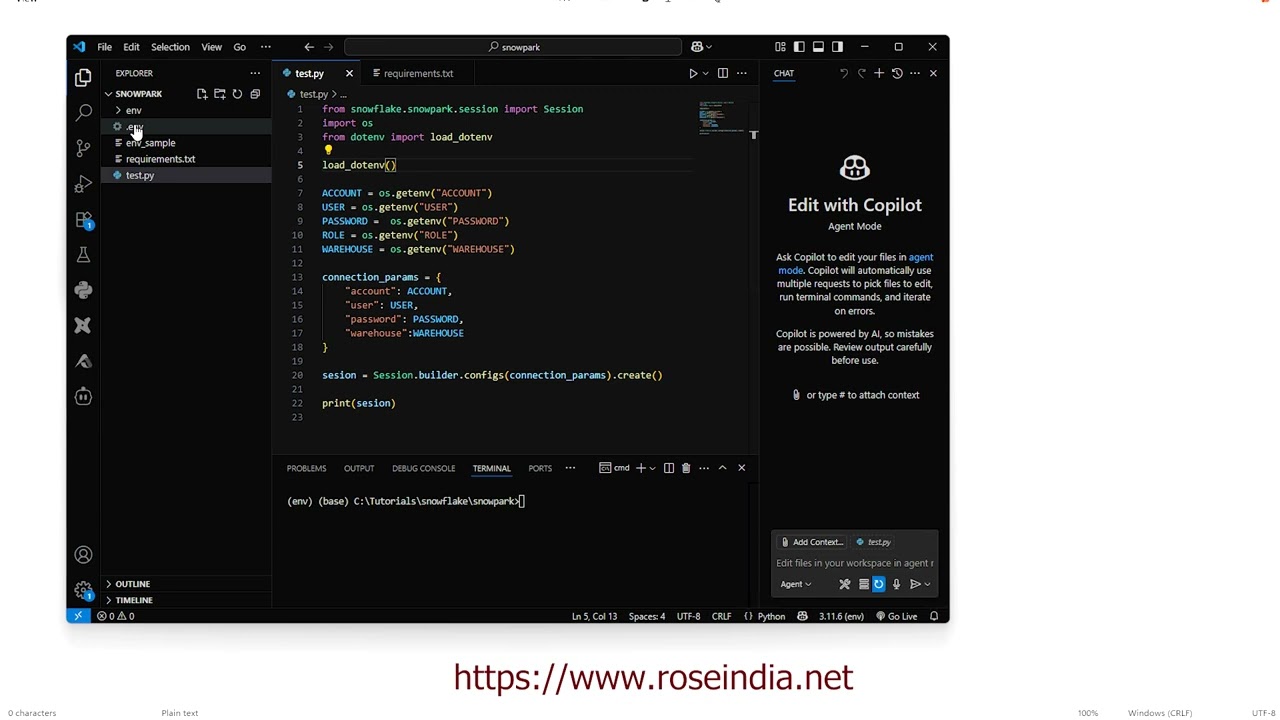Switch to the PROBLEMS panel tab

tap(306, 468)
